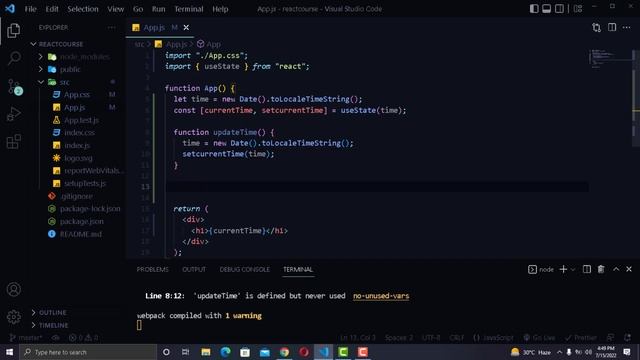Screen dimensions: 640x360
Task: Open the Help menu
Action: (x=220, y=9)
